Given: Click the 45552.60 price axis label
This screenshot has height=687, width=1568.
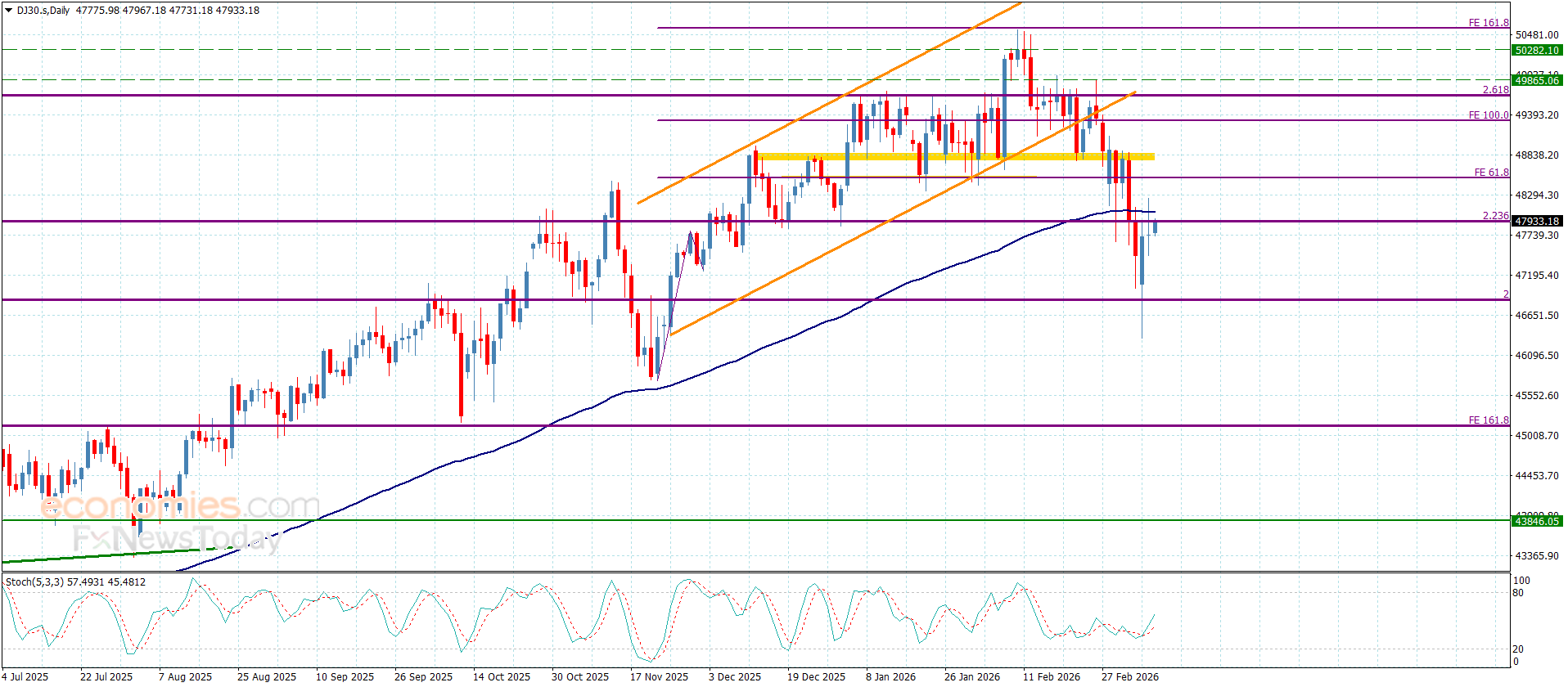Looking at the screenshot, I should coord(1537,396).
